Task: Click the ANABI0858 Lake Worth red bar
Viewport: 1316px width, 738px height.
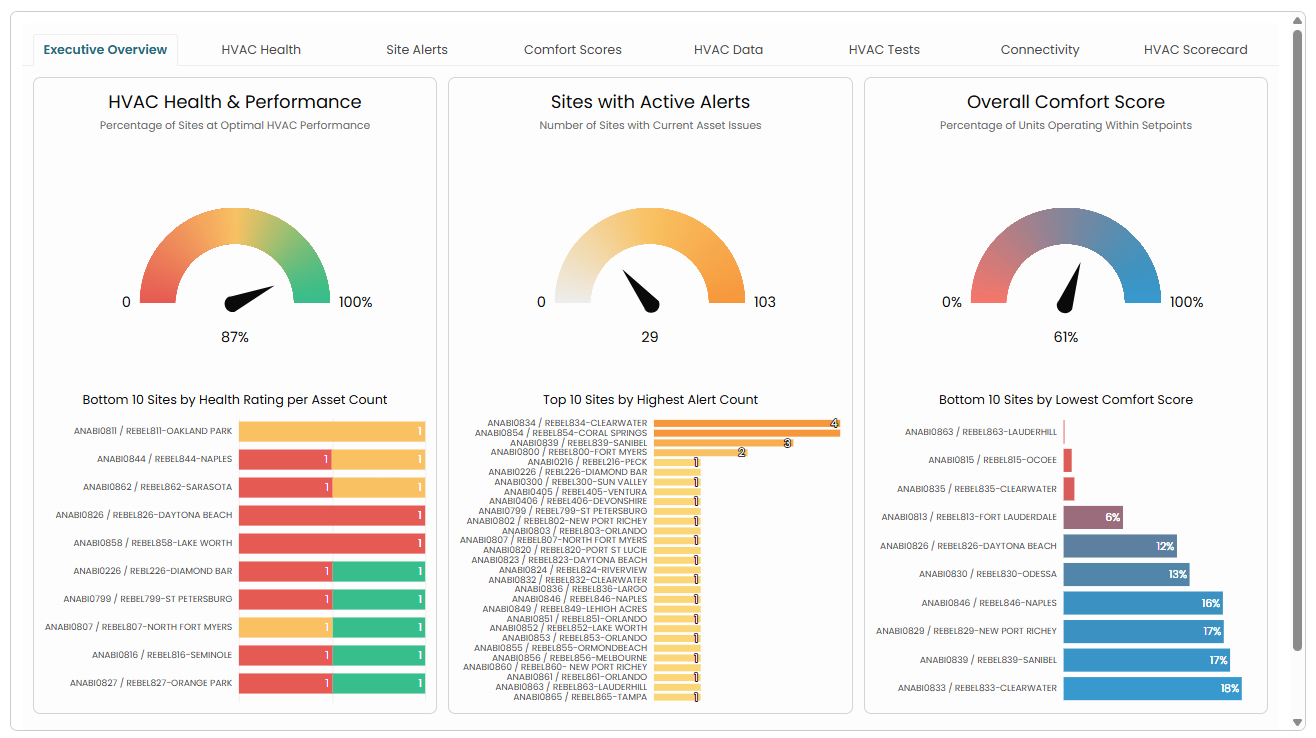Action: click(332, 543)
